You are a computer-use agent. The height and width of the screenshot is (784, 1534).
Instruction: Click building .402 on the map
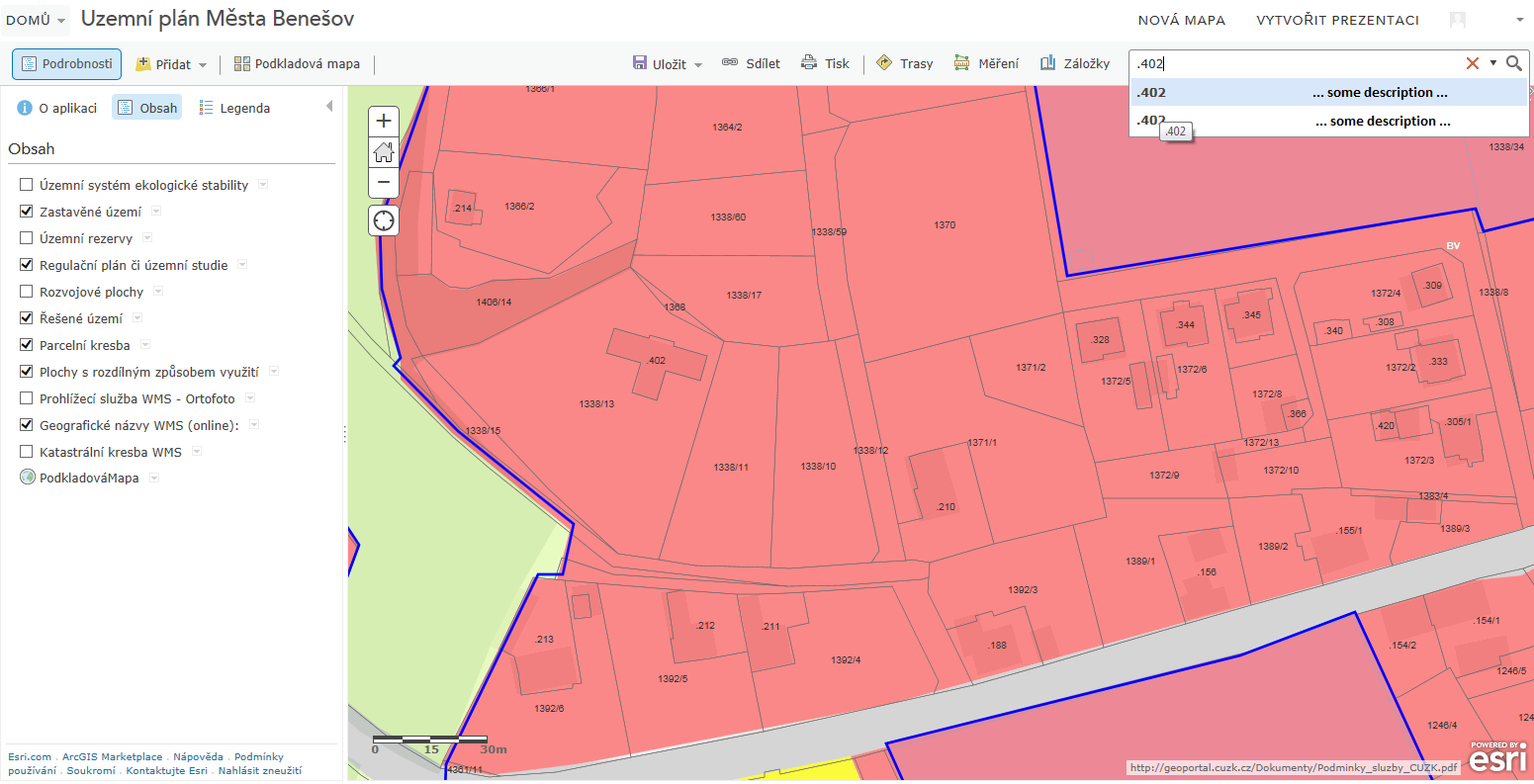coord(656,361)
